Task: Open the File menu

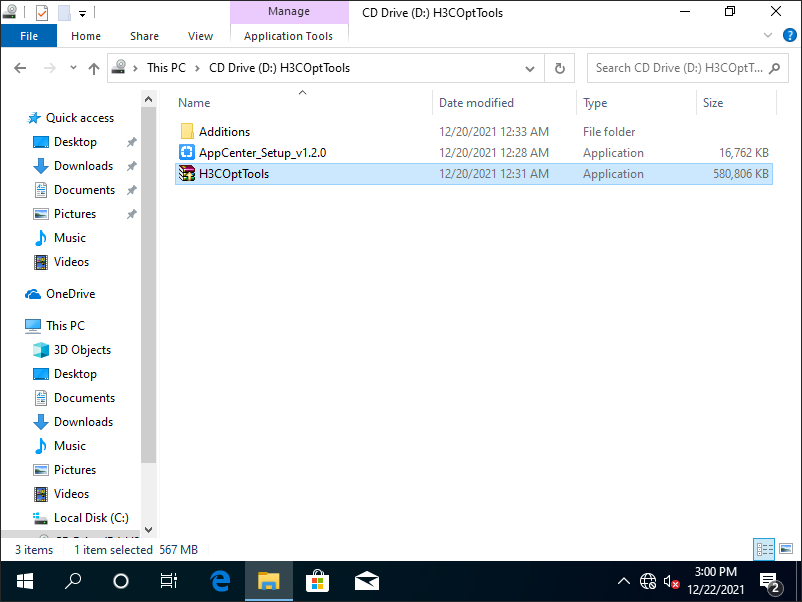Action: point(29,36)
